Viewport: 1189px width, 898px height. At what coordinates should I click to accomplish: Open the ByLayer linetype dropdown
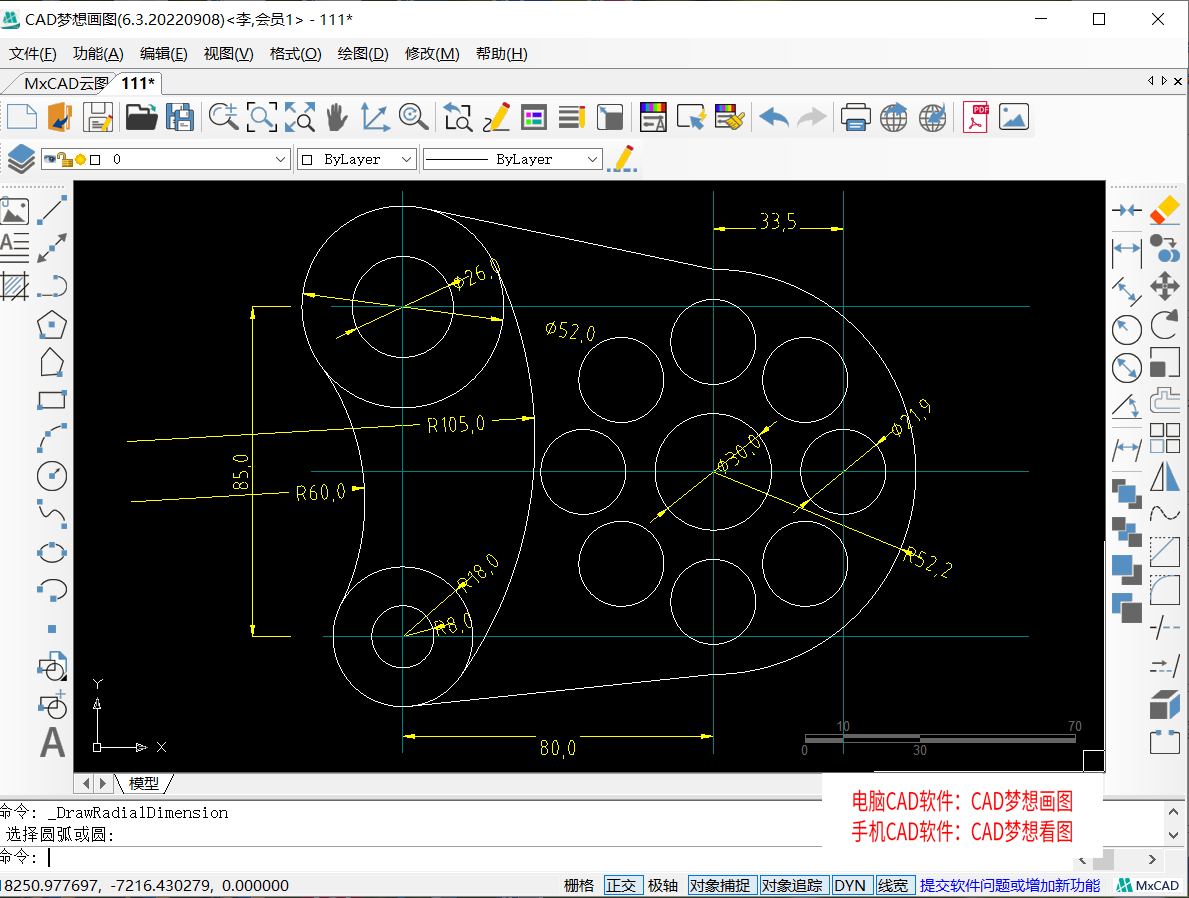tap(593, 159)
